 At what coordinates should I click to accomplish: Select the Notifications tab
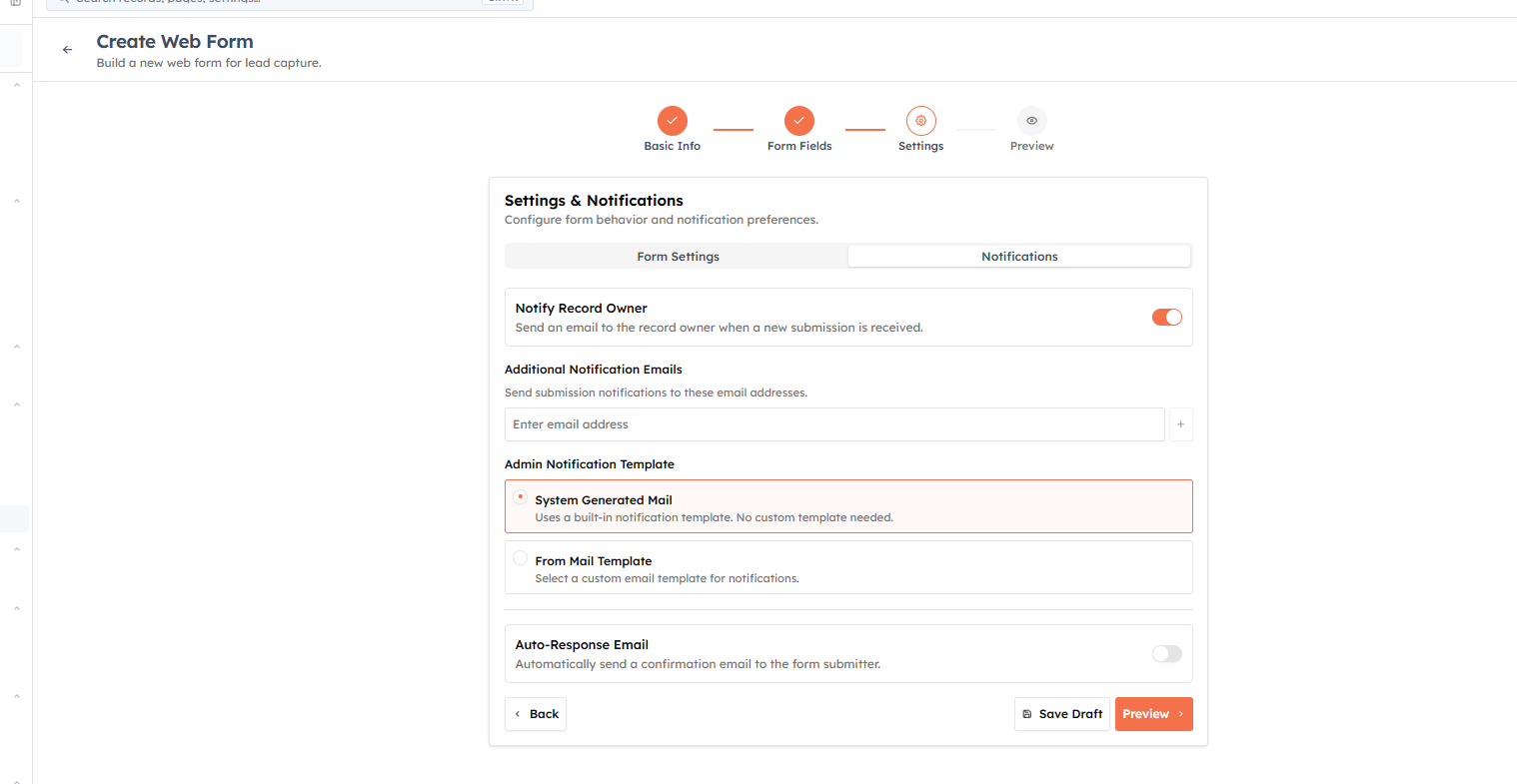(1019, 257)
